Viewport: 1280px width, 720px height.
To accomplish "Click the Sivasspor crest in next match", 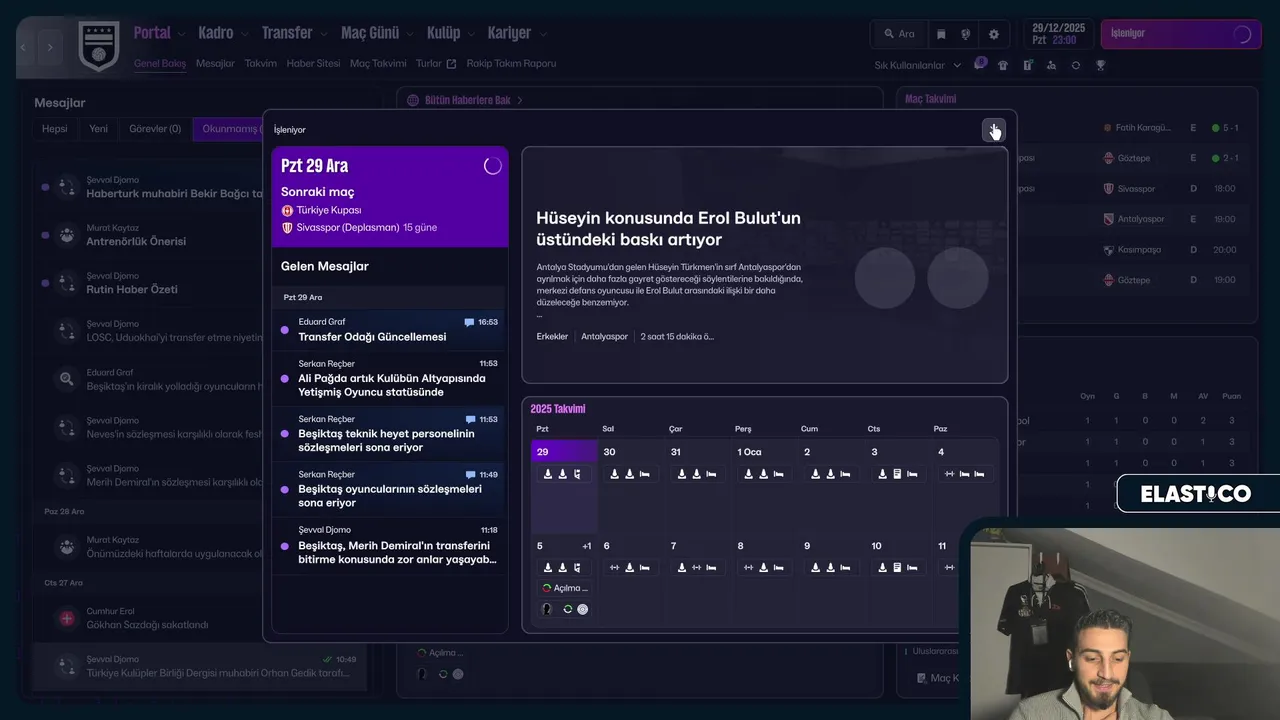I will (287, 227).
